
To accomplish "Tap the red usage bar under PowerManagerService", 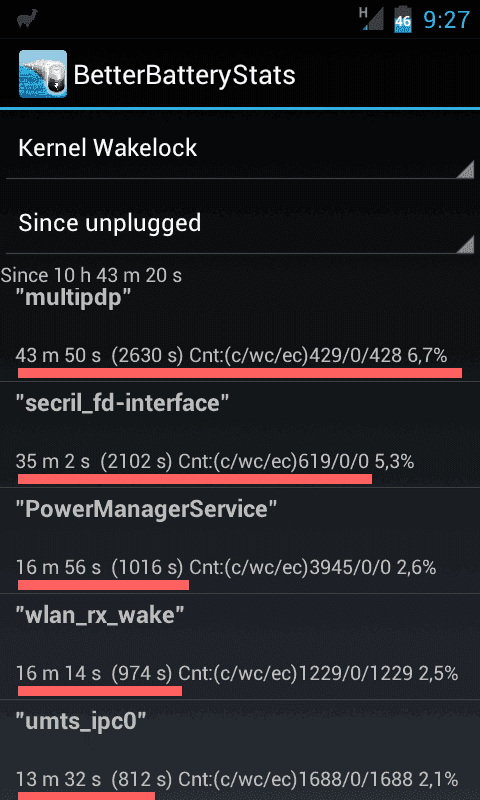I will [x=104, y=585].
